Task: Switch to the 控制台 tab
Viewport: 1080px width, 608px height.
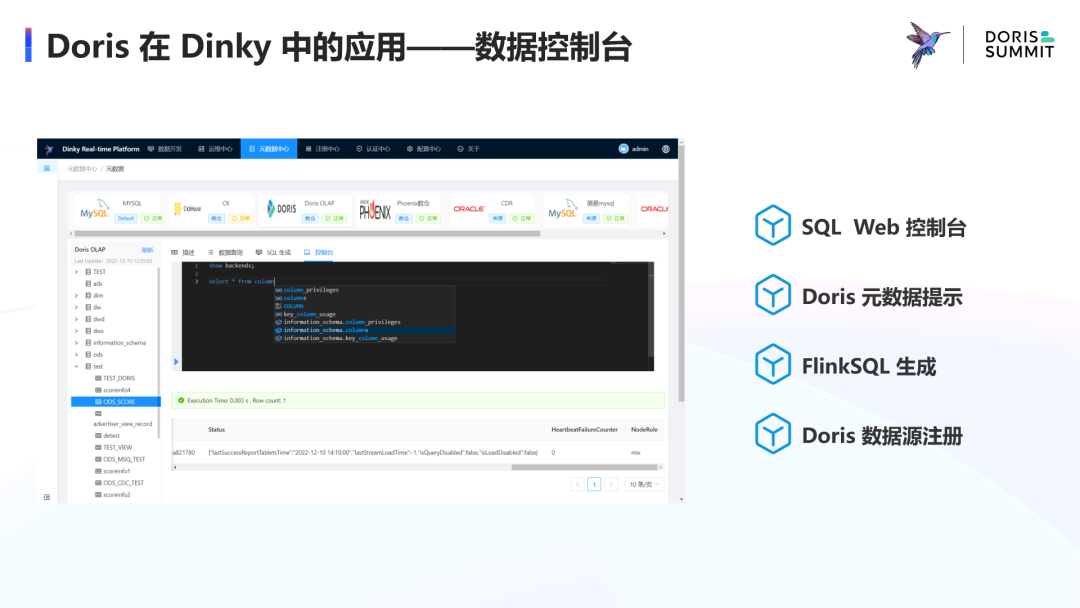Action: click(x=319, y=253)
